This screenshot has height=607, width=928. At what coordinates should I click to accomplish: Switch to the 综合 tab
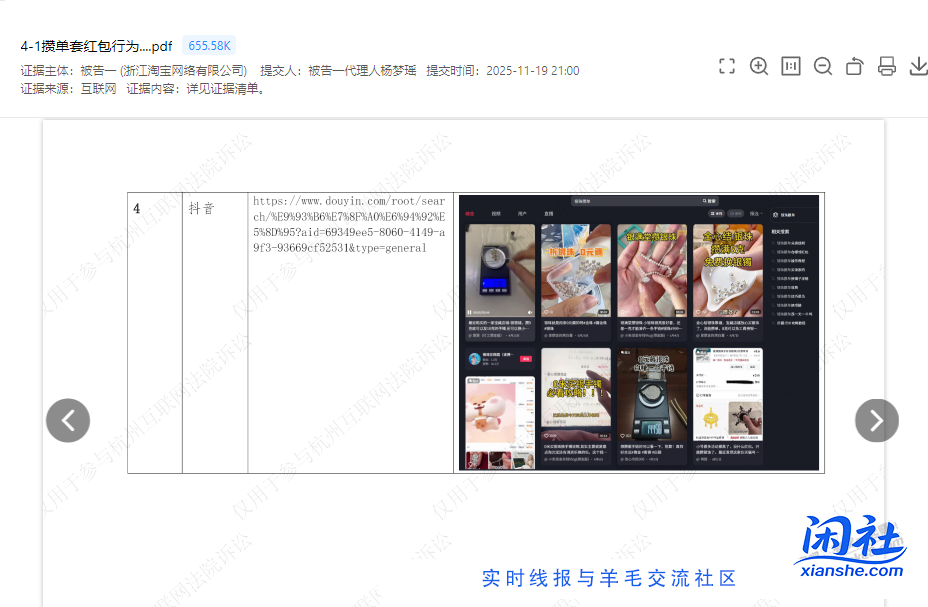click(469, 211)
